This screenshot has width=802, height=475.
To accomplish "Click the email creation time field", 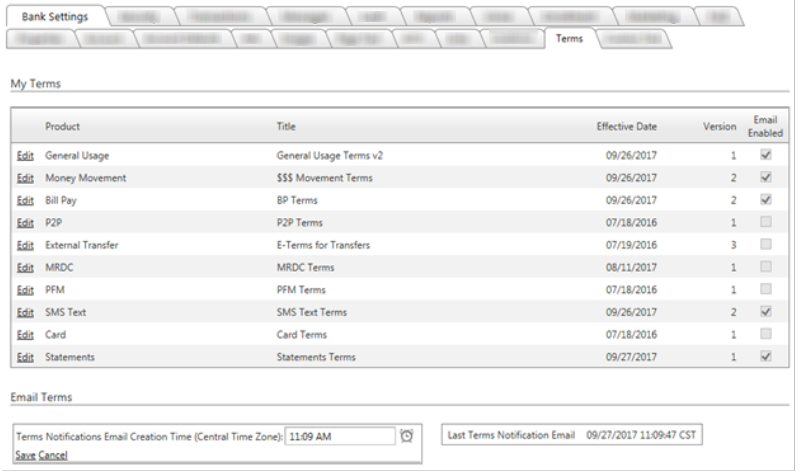I will 342,436.
